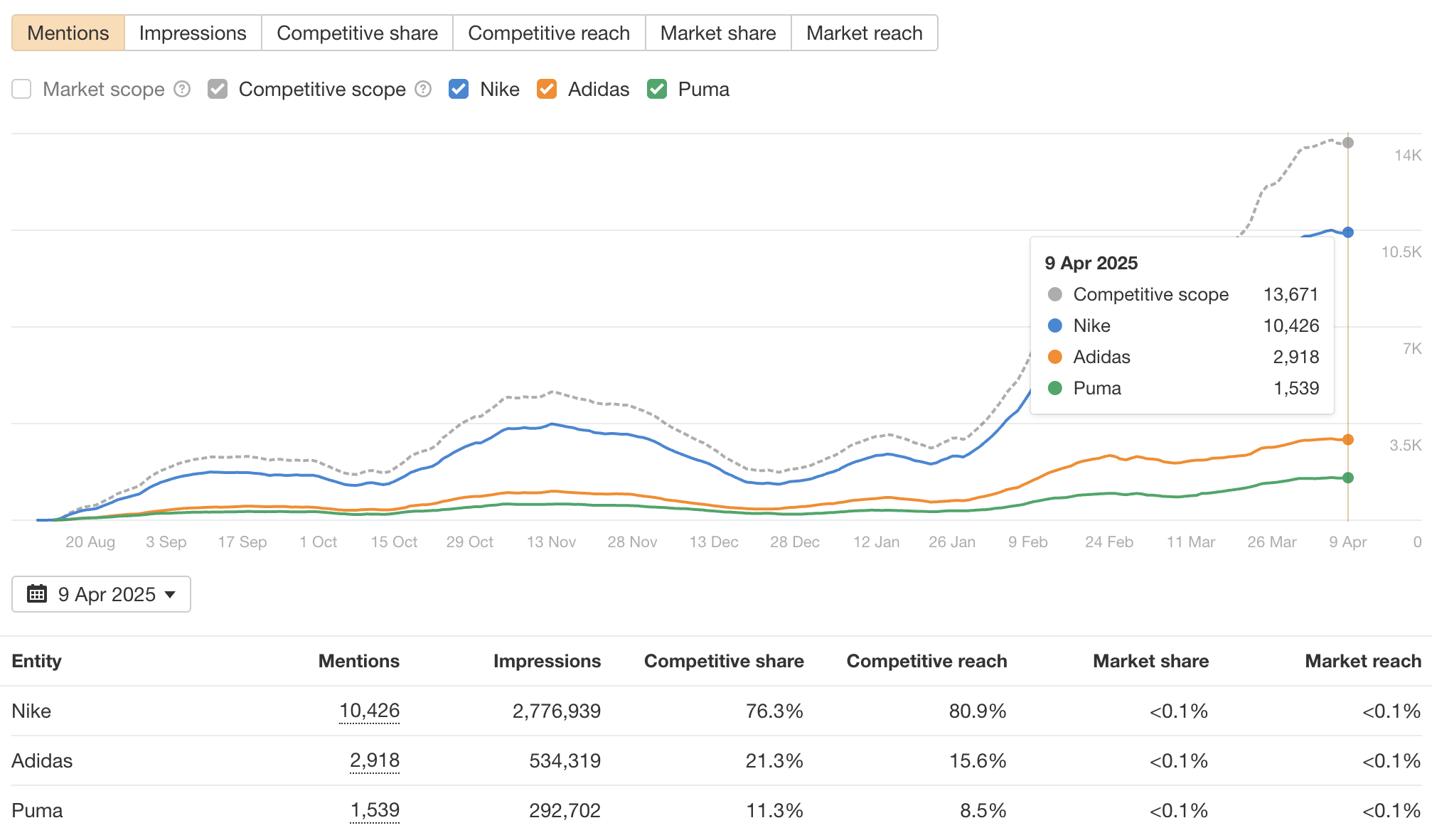Screen dimensions: 1432x840
Task: Select Puma's green endpoint marker on the chart
Action: [x=1348, y=478]
